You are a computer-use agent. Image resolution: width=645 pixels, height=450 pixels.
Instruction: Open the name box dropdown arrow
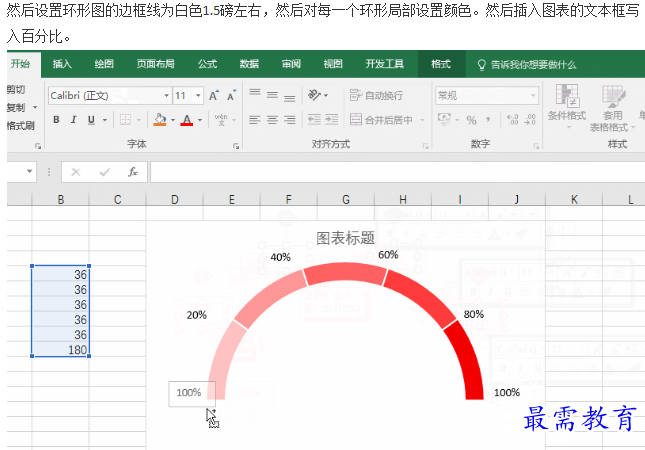30,172
